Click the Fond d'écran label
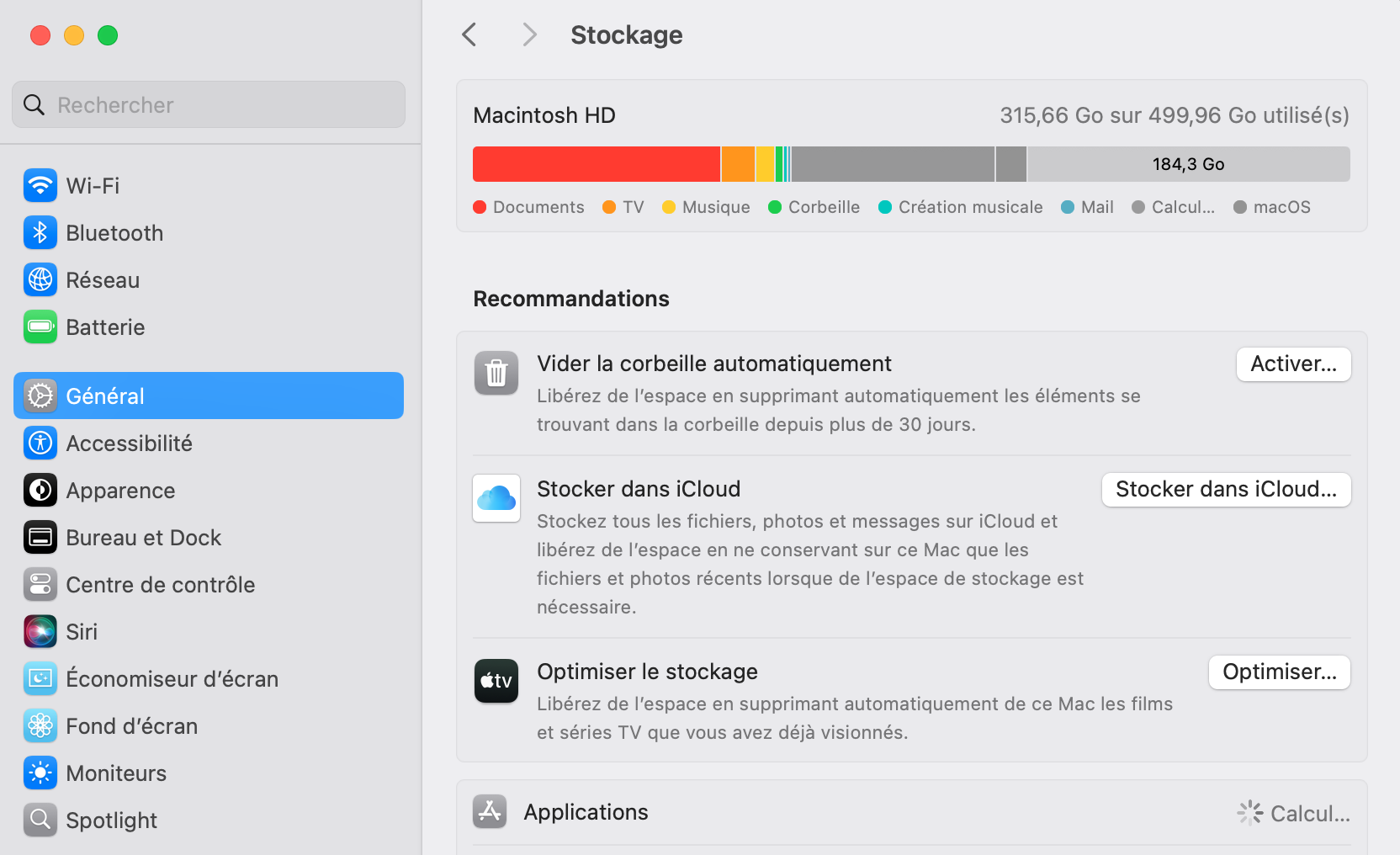 point(131,725)
